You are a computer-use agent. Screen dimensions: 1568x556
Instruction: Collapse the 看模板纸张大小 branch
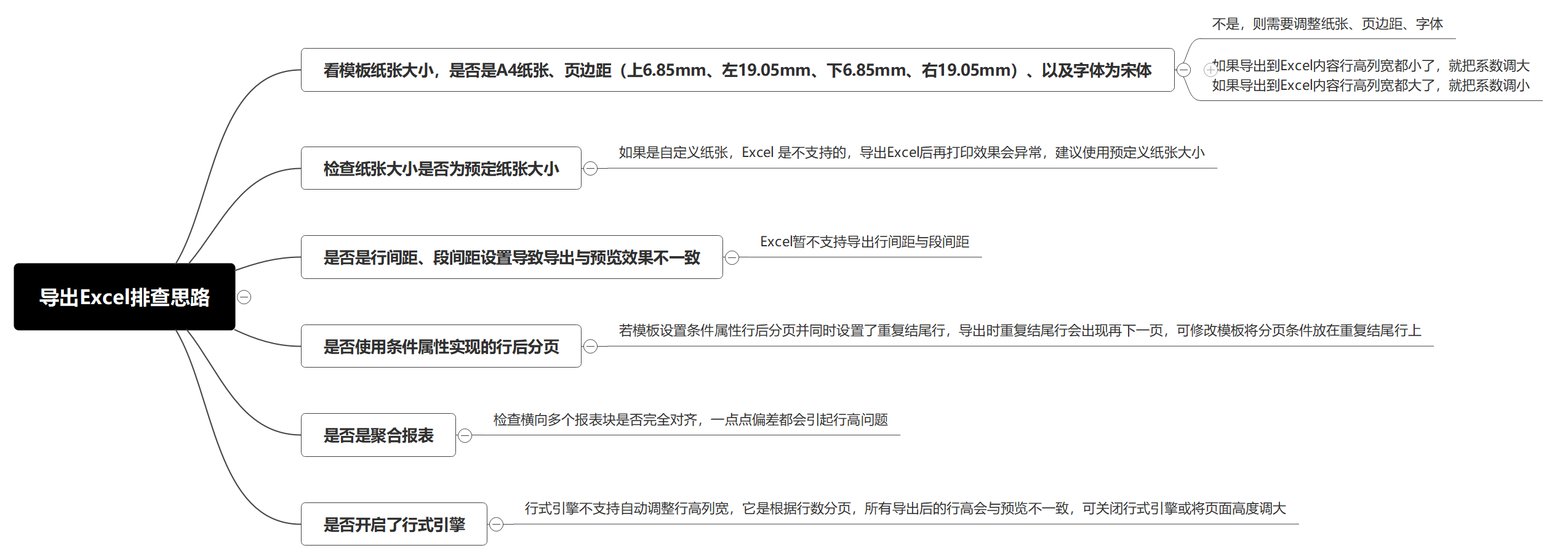pos(1183,70)
